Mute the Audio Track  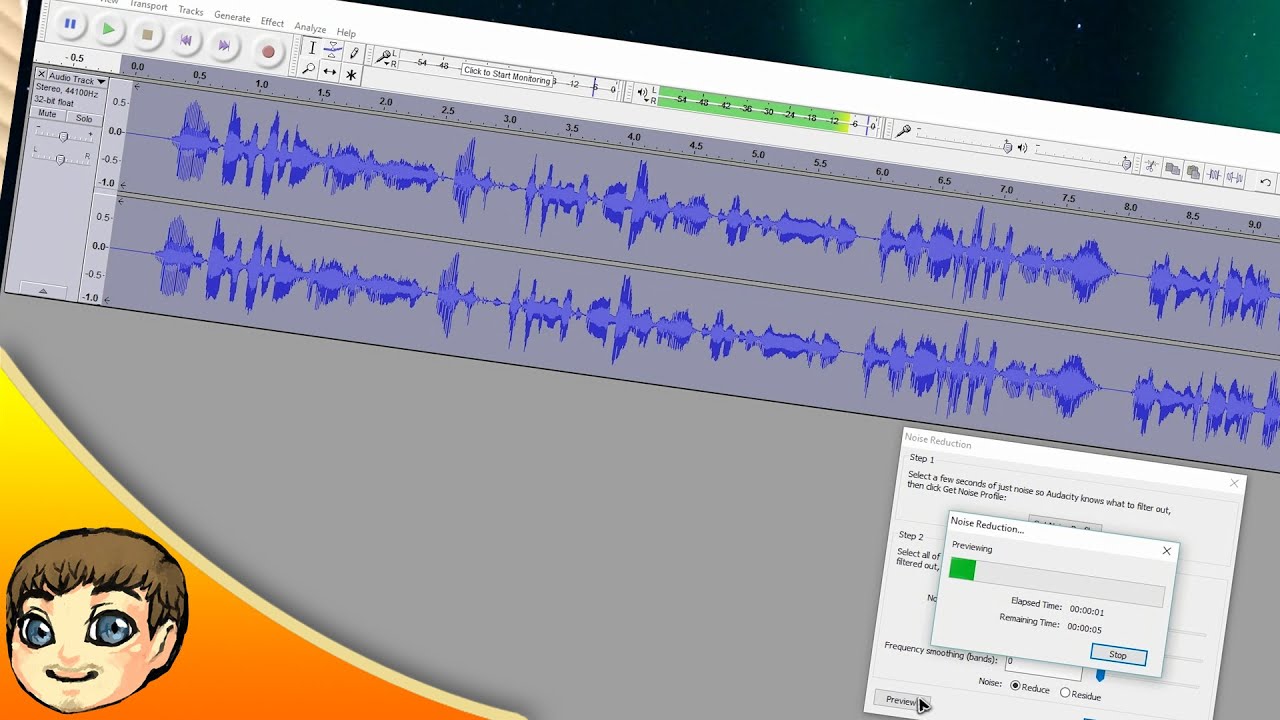tap(47, 113)
